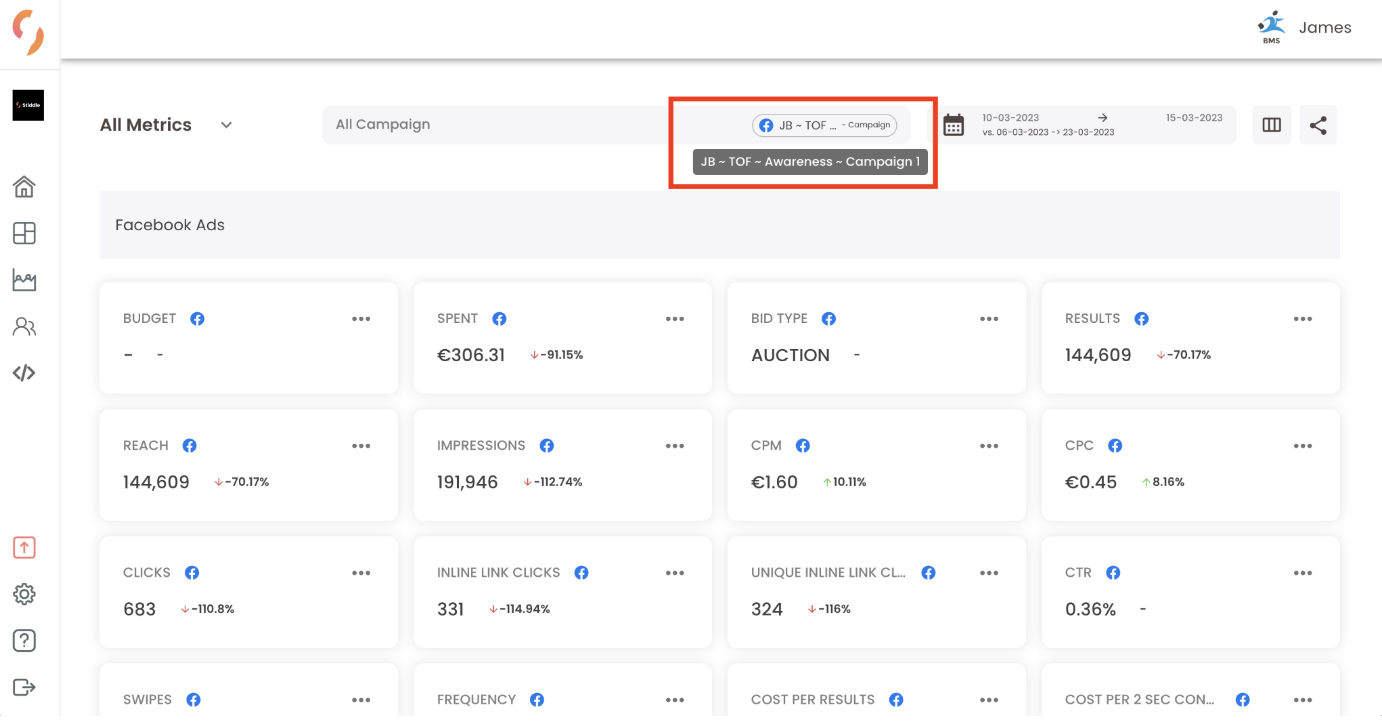
Task: Open the CPM card options menu
Action: pyautogui.click(x=989, y=446)
